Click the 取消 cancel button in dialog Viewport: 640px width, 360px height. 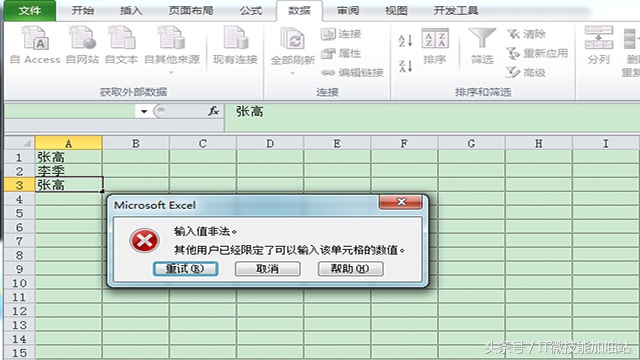[x=268, y=269]
